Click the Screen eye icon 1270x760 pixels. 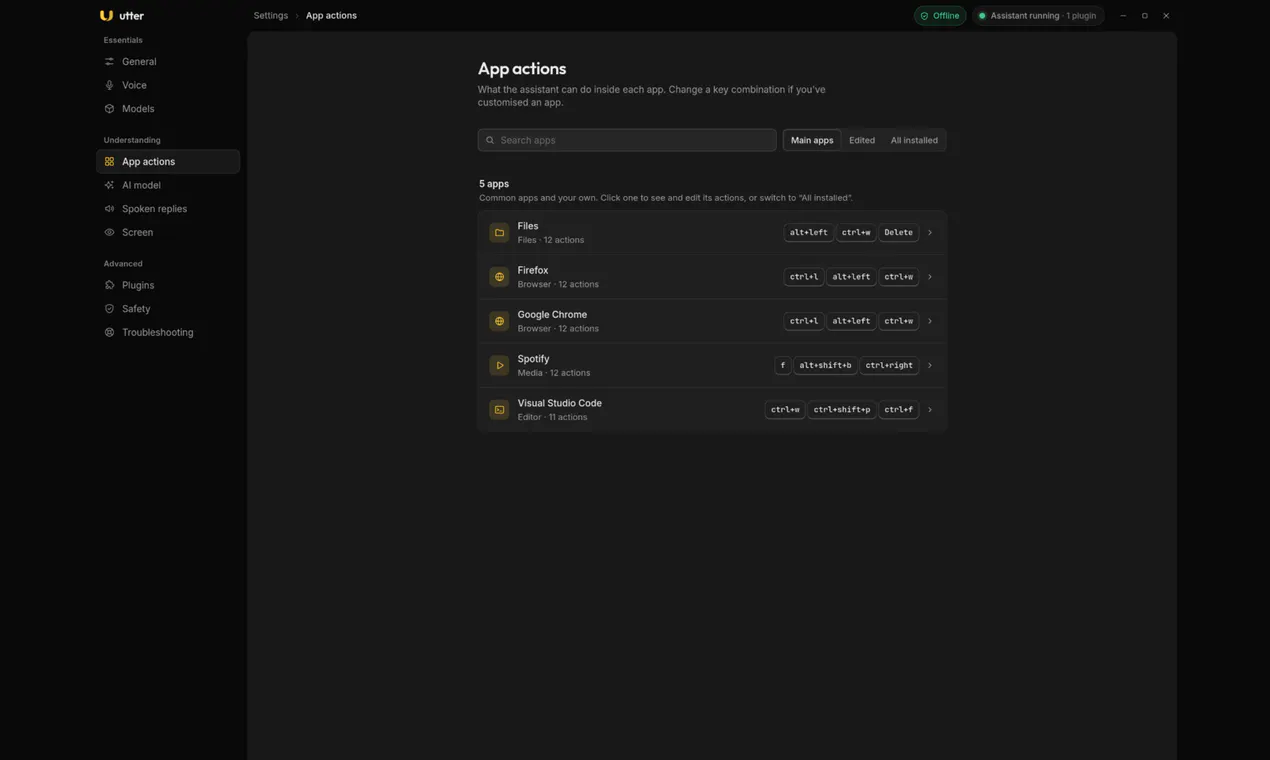(109, 232)
